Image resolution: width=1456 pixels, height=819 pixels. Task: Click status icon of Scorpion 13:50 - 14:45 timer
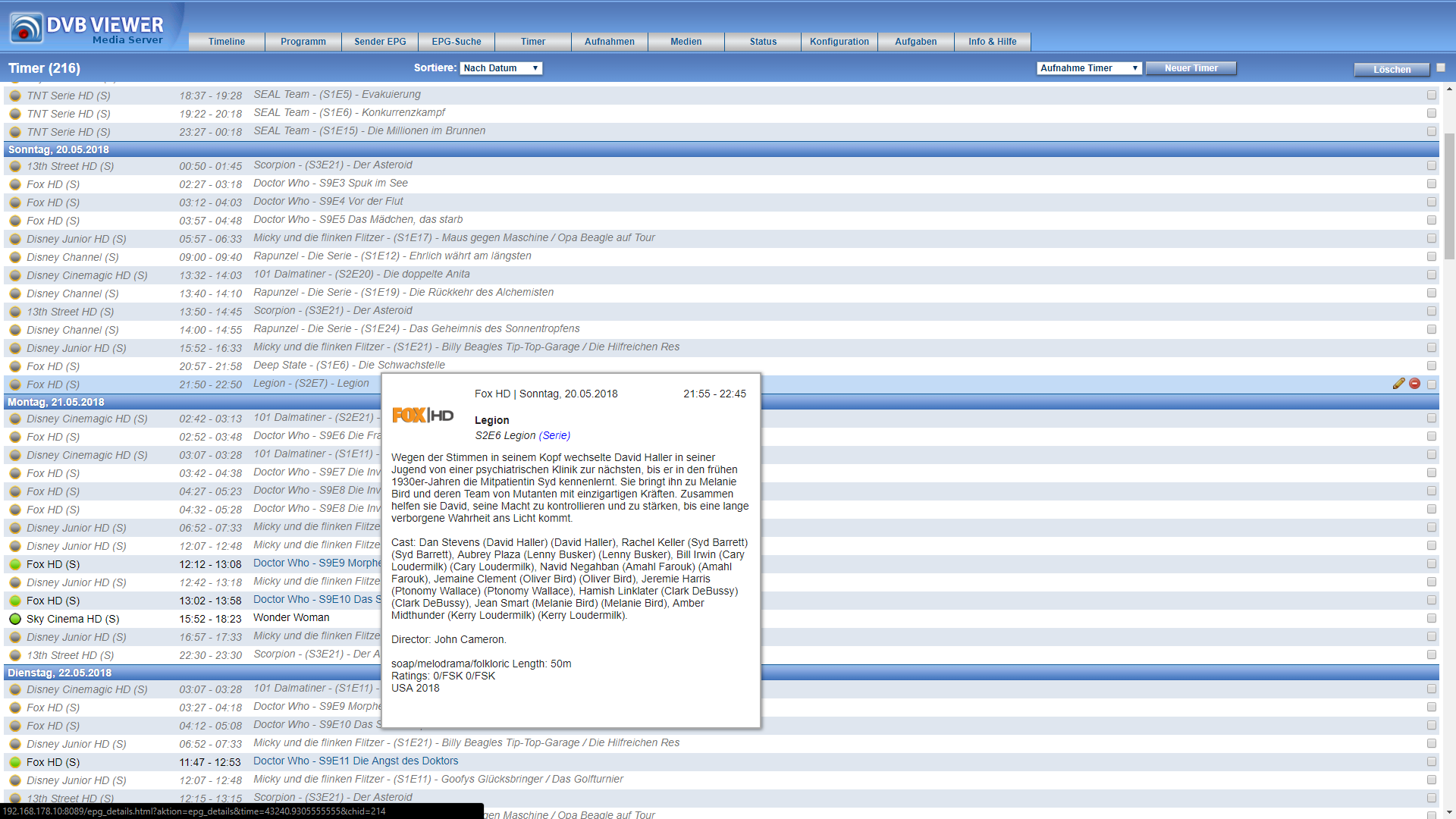point(15,312)
